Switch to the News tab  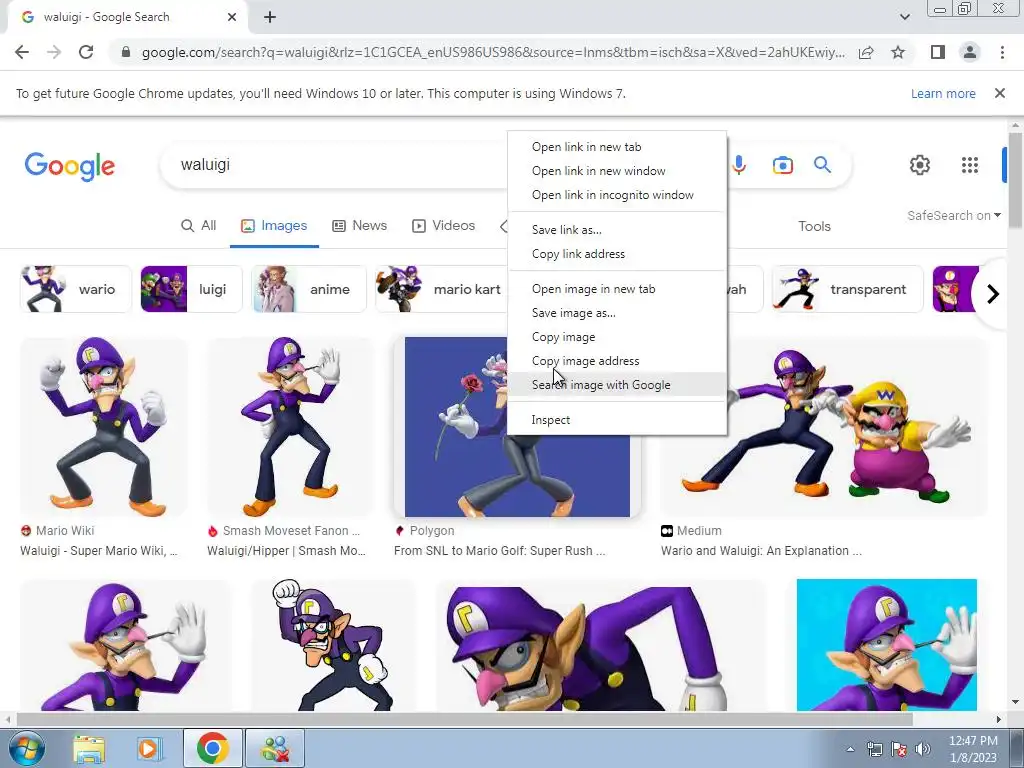pos(360,225)
